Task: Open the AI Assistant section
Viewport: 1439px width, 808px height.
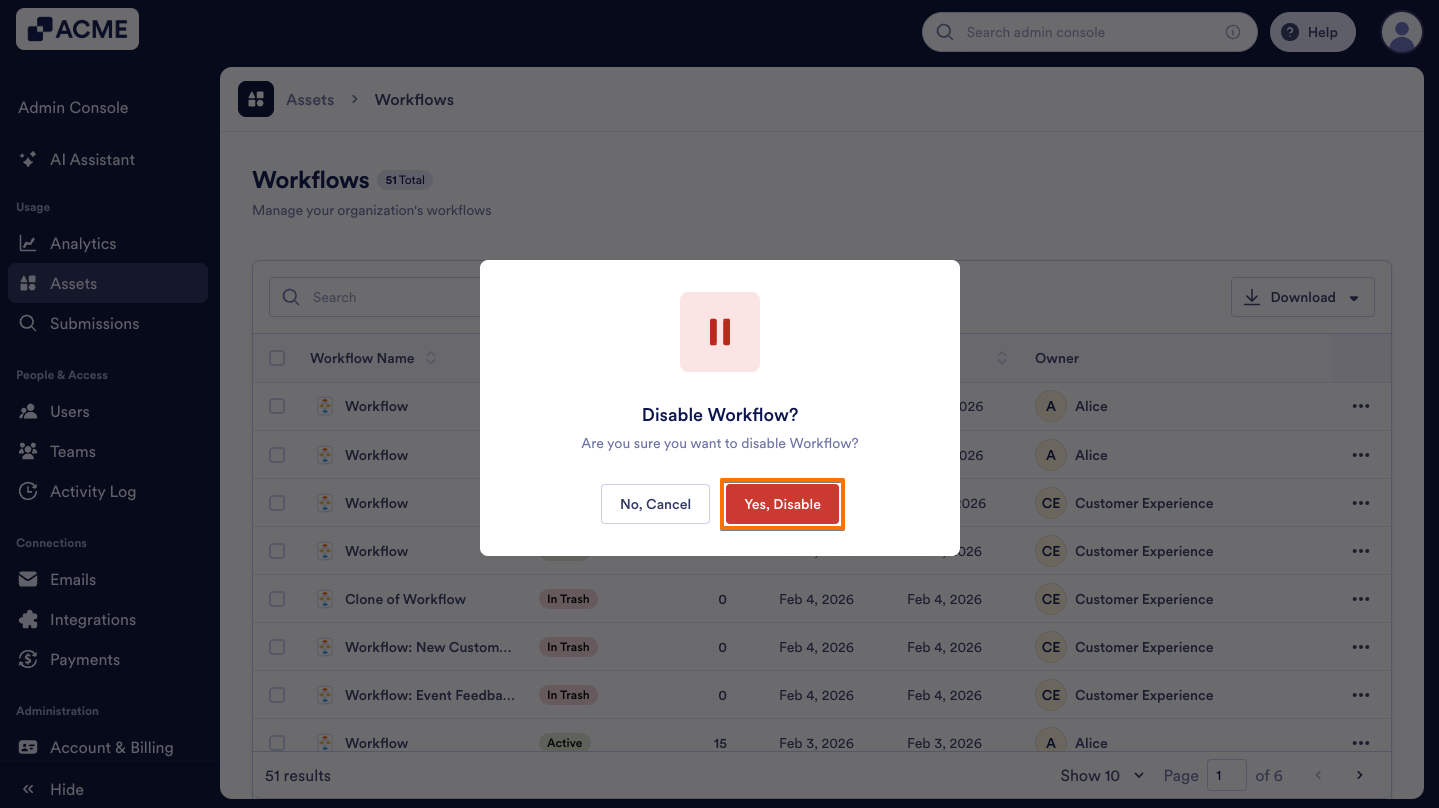Action: pyautogui.click(x=93, y=159)
